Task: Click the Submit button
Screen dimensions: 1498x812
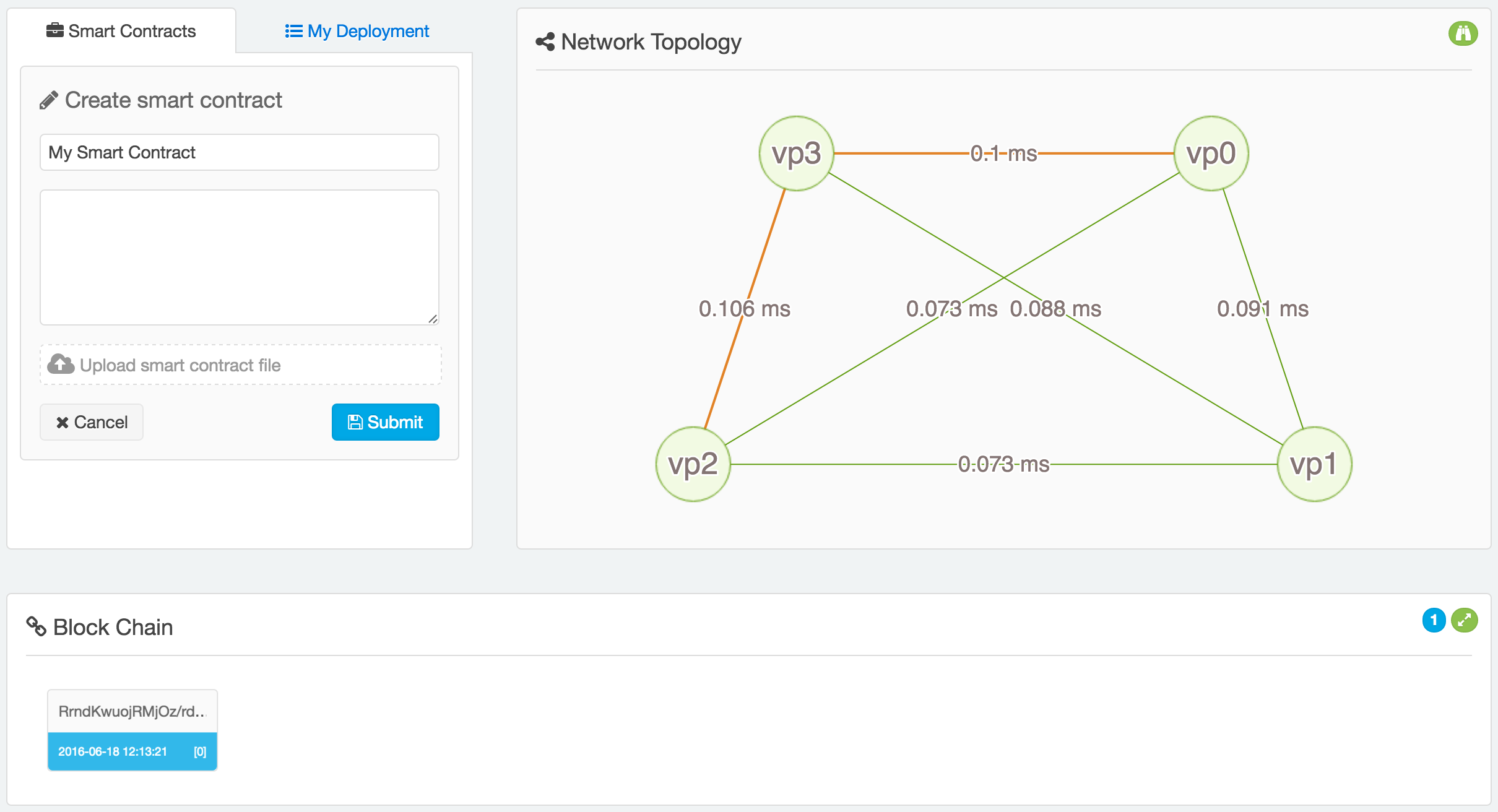Action: 386,421
